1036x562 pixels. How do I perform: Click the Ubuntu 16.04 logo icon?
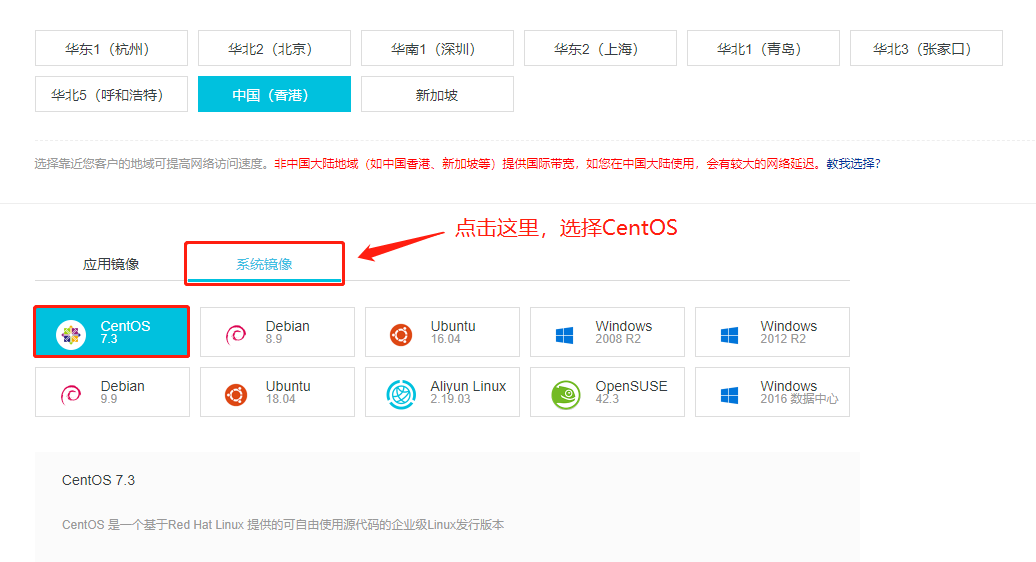point(400,335)
